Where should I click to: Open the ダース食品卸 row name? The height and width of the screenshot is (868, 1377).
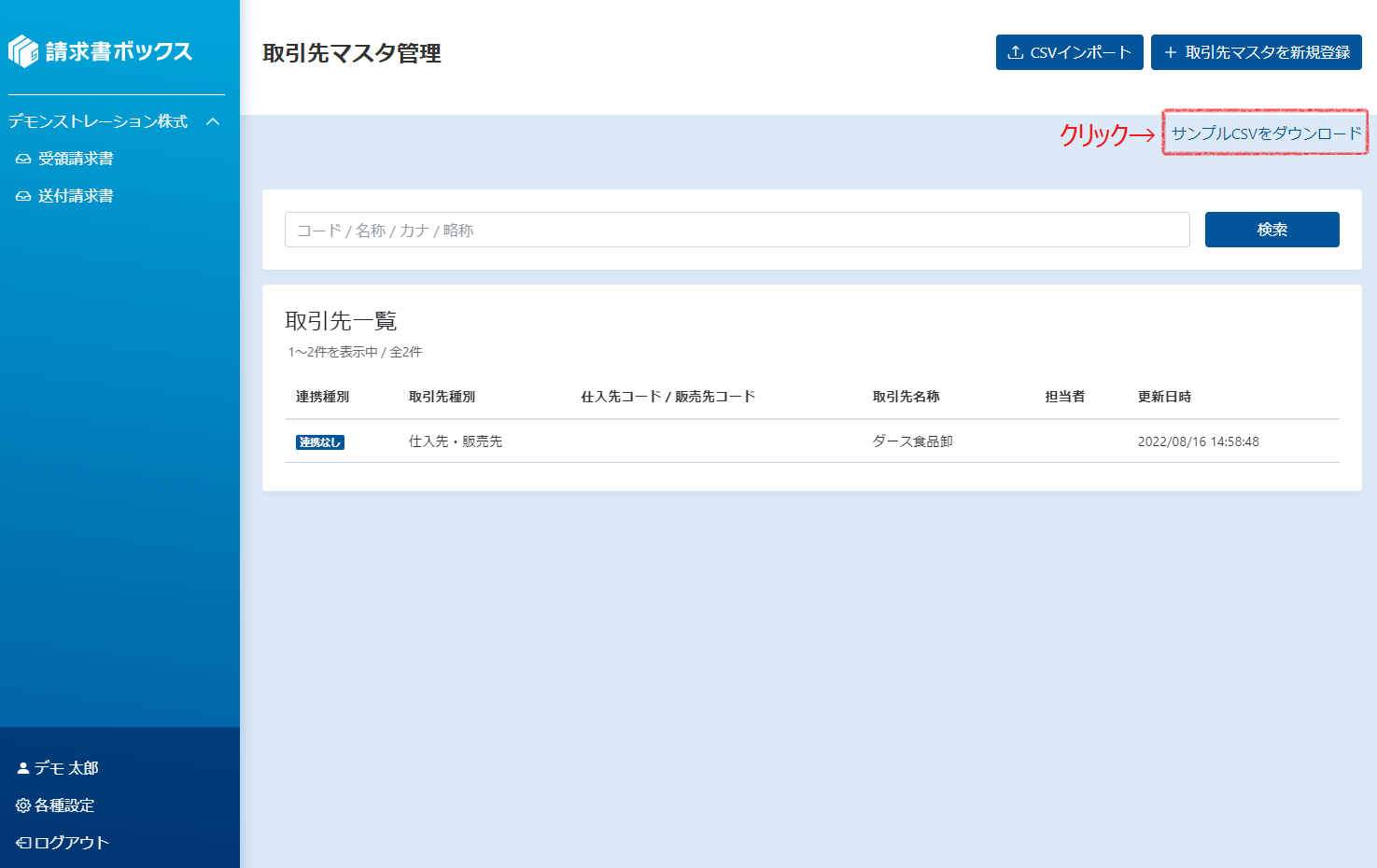912,441
